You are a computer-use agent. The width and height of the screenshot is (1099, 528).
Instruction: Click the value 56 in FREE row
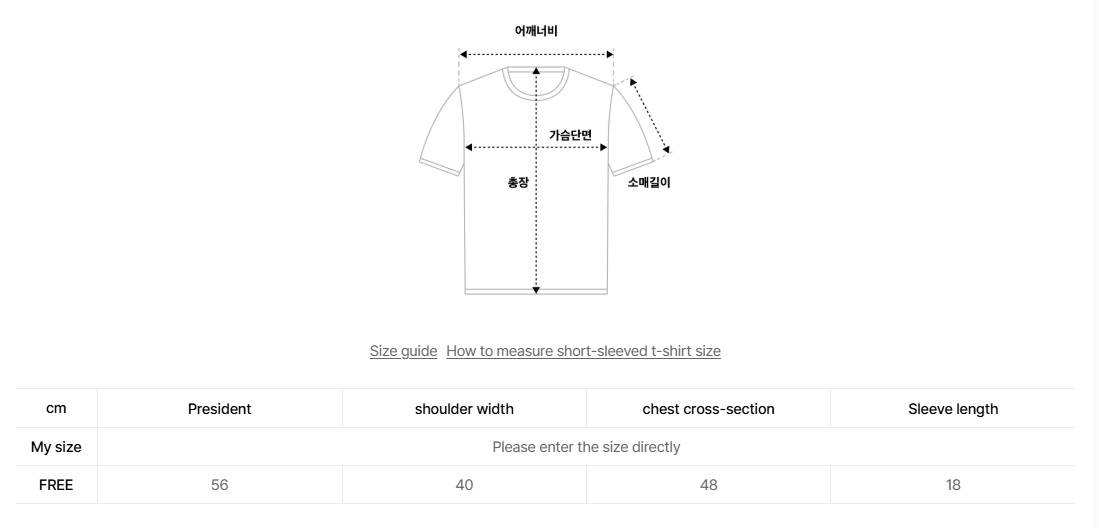[x=219, y=485]
